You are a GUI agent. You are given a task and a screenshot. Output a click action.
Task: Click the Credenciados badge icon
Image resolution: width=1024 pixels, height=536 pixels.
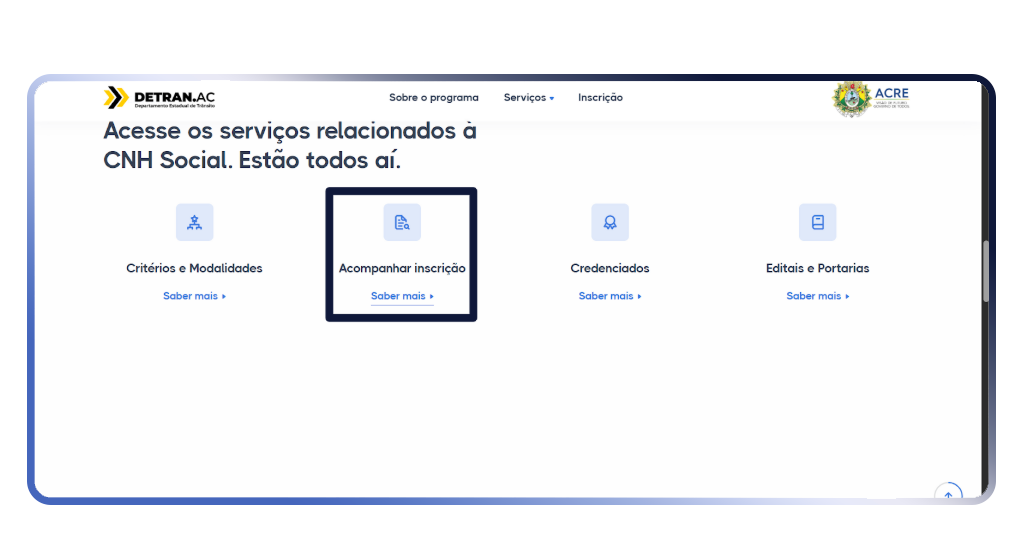pos(610,222)
